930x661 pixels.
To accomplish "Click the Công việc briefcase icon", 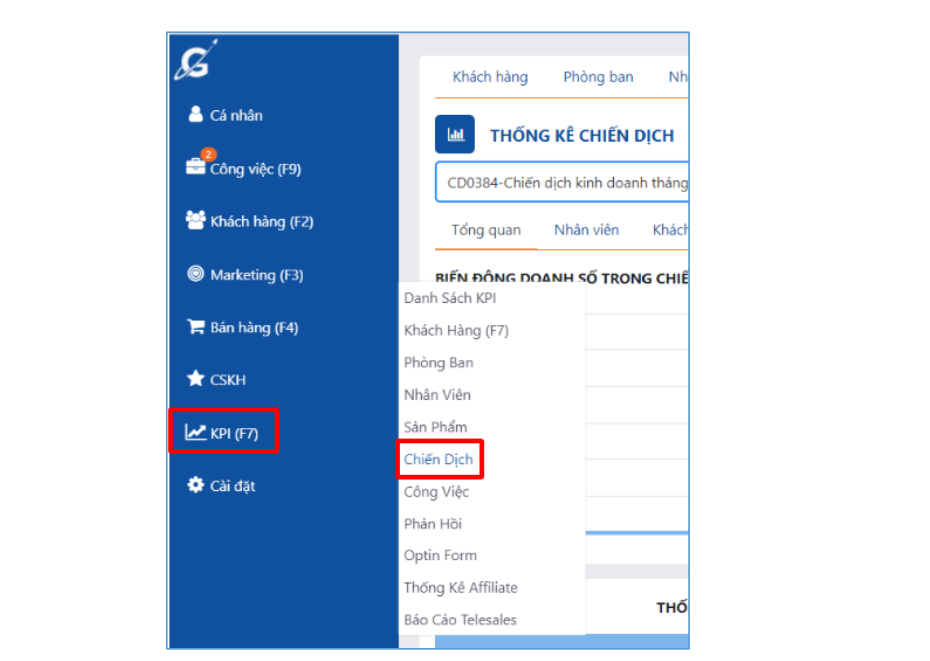I will click(x=195, y=167).
